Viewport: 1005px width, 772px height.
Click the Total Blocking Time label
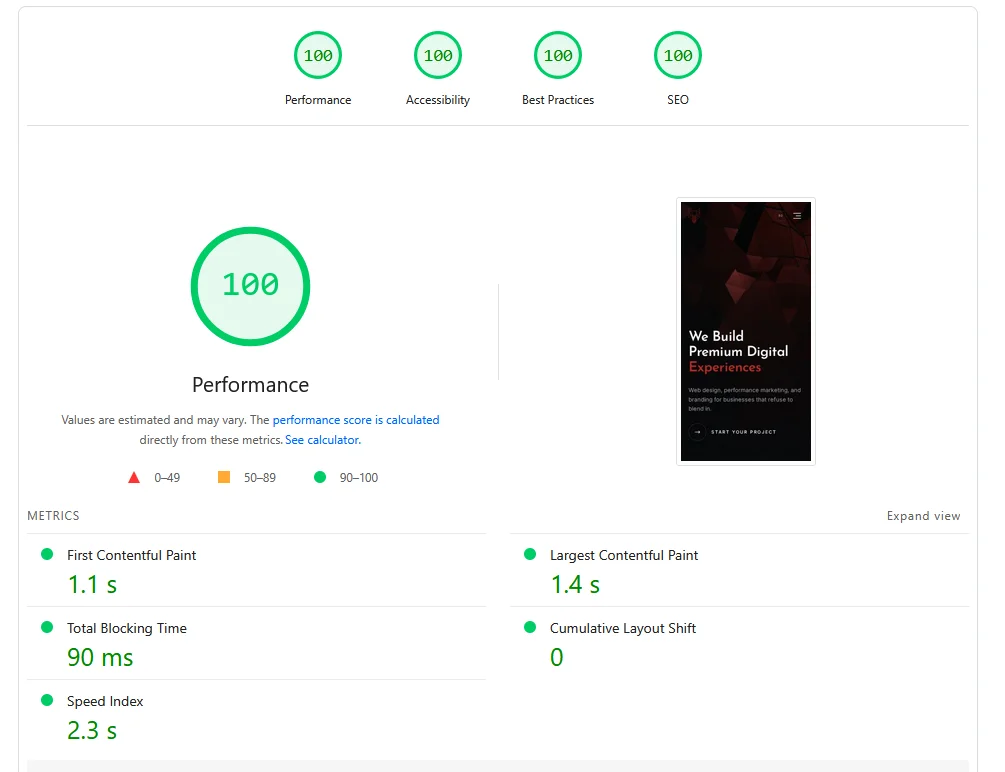coord(127,628)
